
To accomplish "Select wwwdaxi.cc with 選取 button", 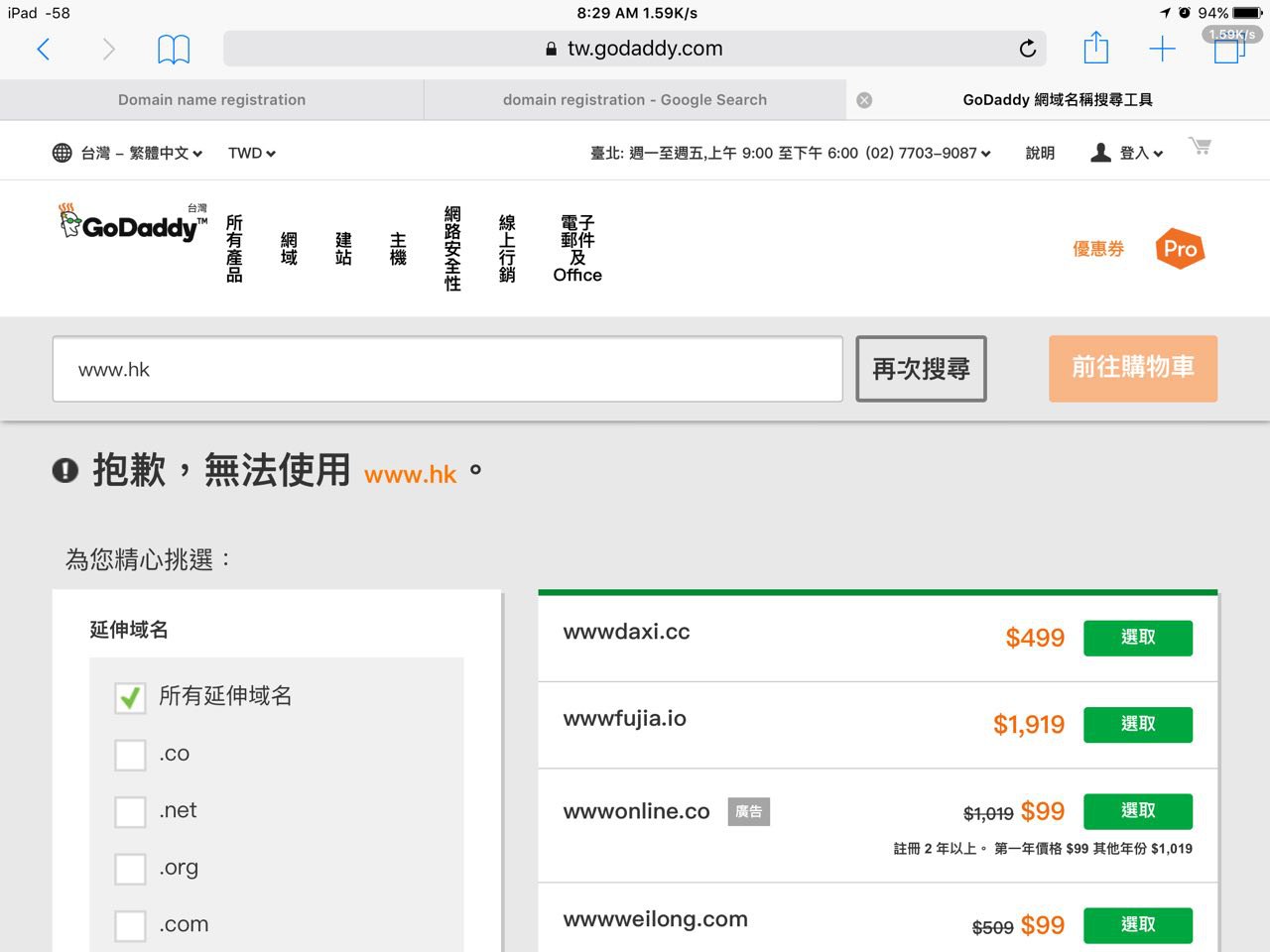I will [x=1138, y=638].
